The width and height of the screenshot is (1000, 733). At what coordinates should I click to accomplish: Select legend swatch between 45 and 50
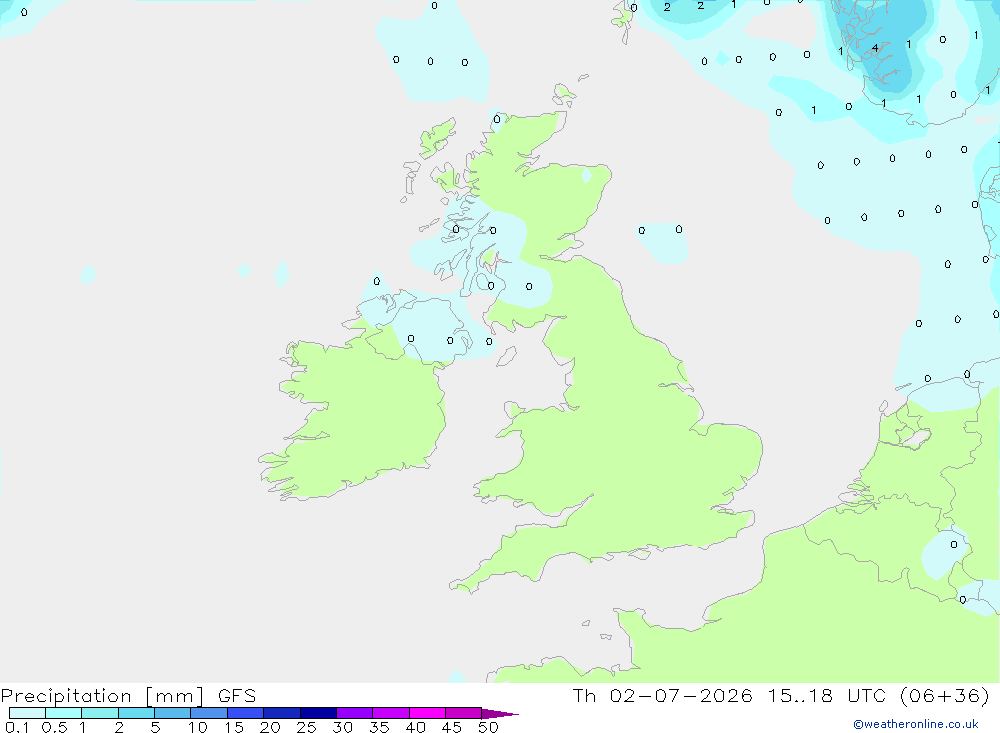coord(464,713)
